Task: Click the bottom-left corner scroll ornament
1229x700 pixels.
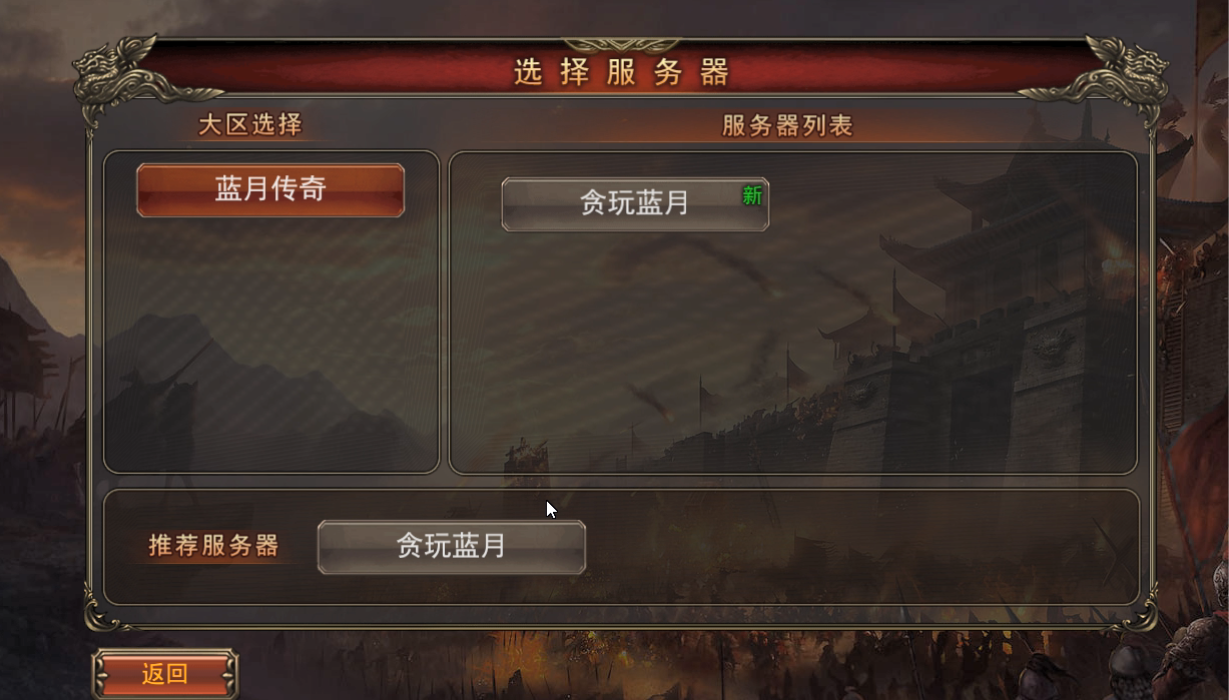Action: [x=103, y=608]
